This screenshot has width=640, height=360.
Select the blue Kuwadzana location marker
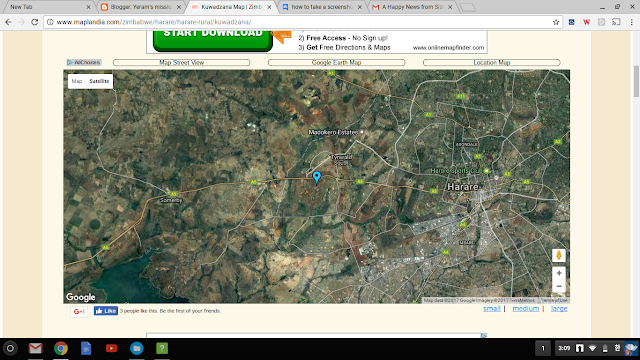[317, 177]
